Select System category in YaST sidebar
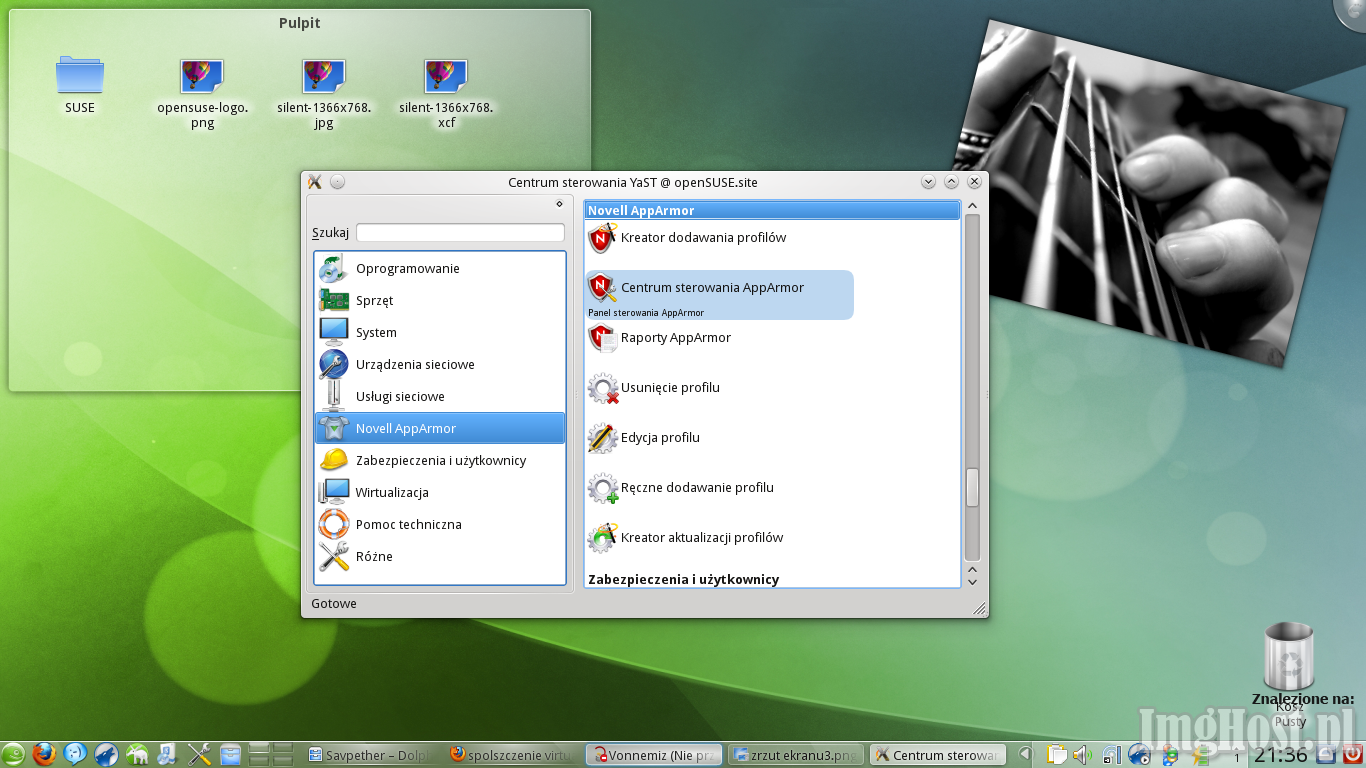The width and height of the screenshot is (1366, 768). [440, 332]
